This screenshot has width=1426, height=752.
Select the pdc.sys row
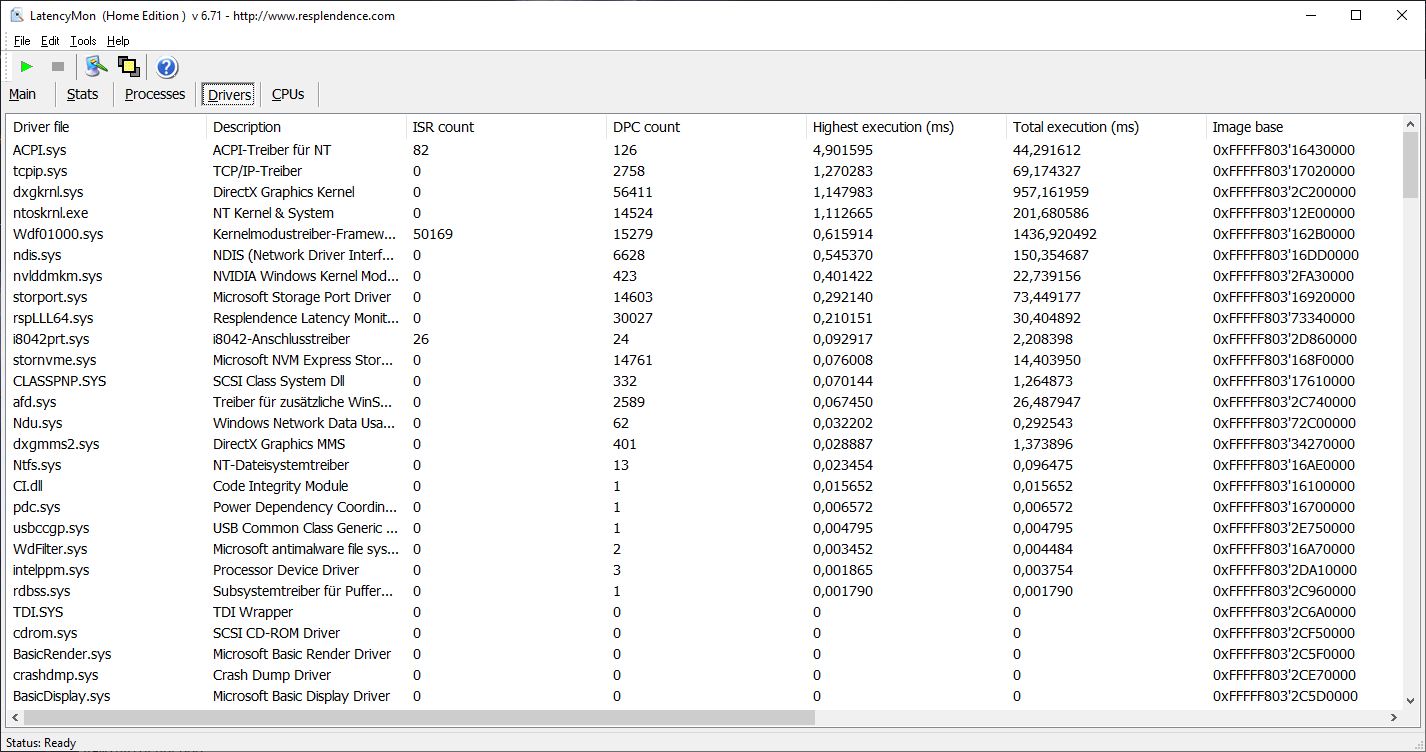click(x=704, y=507)
